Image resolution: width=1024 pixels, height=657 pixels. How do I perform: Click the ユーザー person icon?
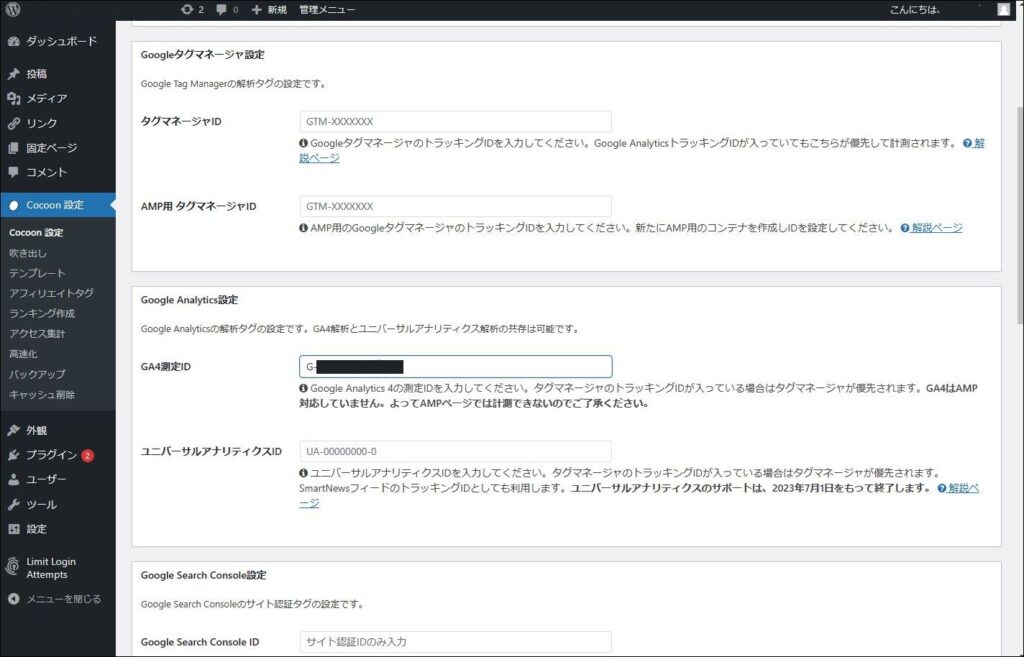pos(14,479)
